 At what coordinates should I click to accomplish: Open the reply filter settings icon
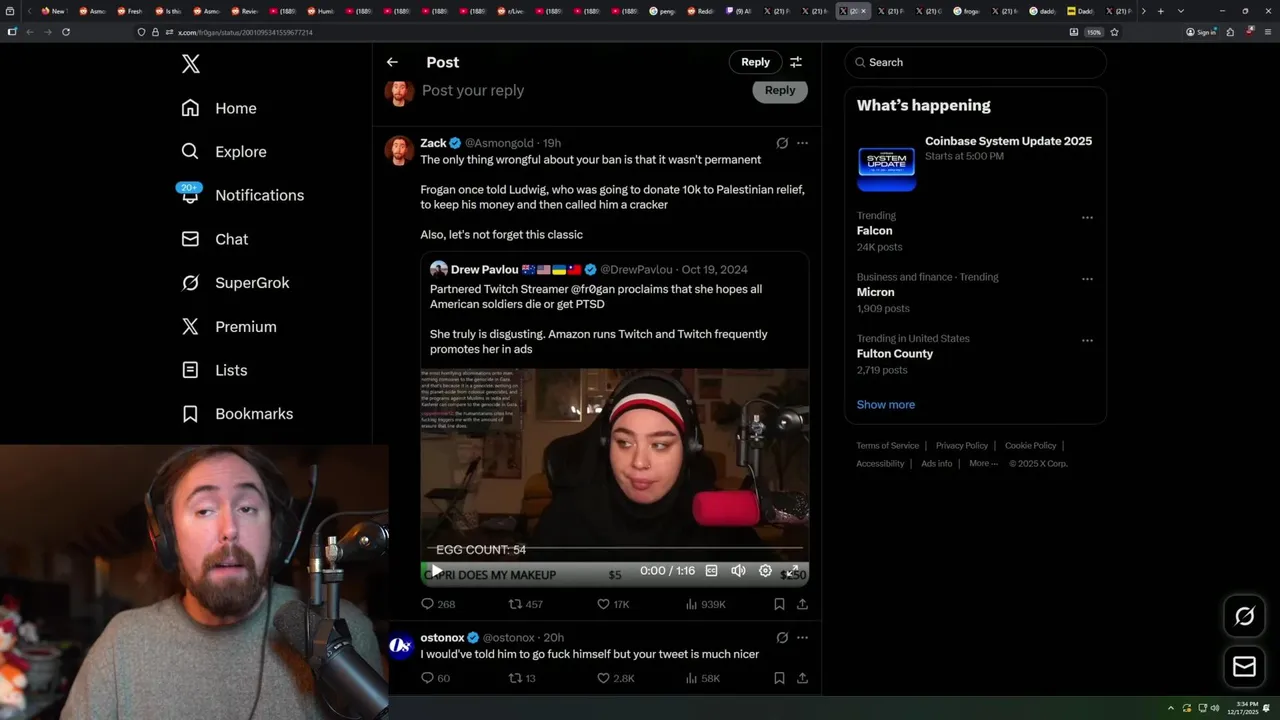[796, 62]
